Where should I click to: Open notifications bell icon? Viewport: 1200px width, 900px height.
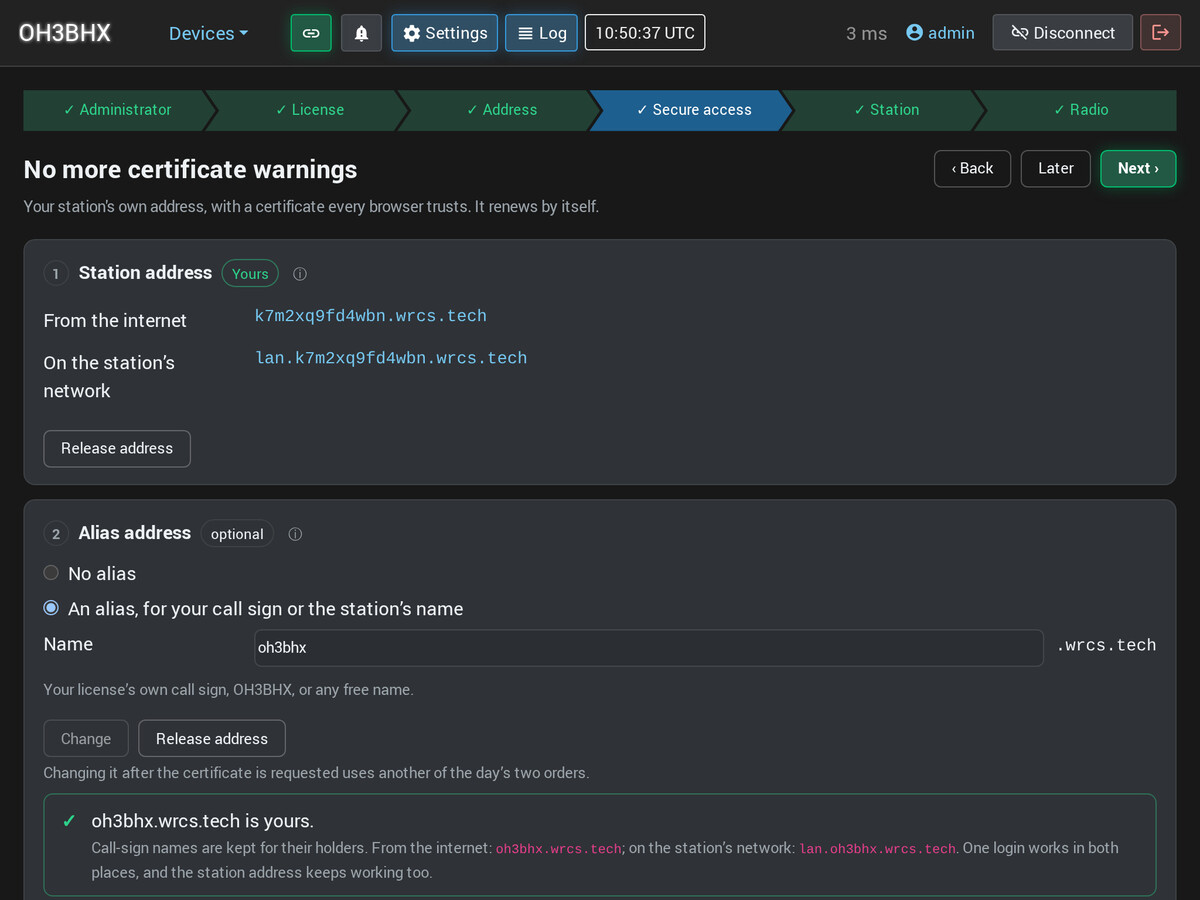pyautogui.click(x=361, y=33)
